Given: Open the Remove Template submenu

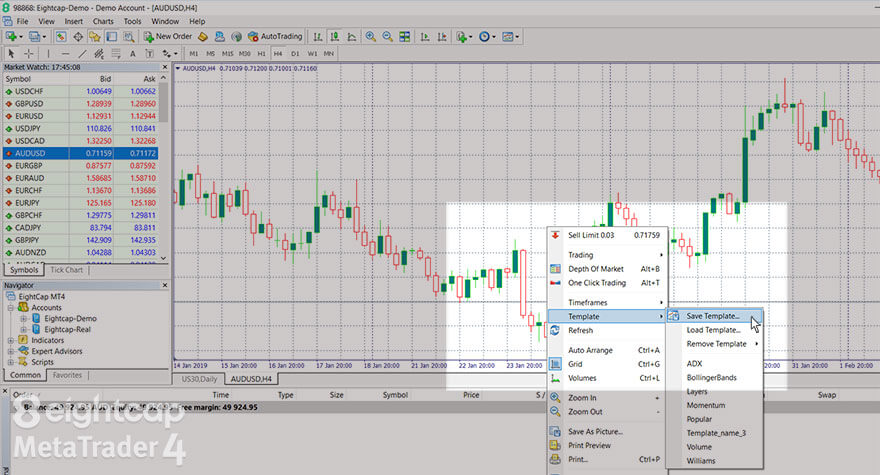Looking at the screenshot, I should pos(714,344).
